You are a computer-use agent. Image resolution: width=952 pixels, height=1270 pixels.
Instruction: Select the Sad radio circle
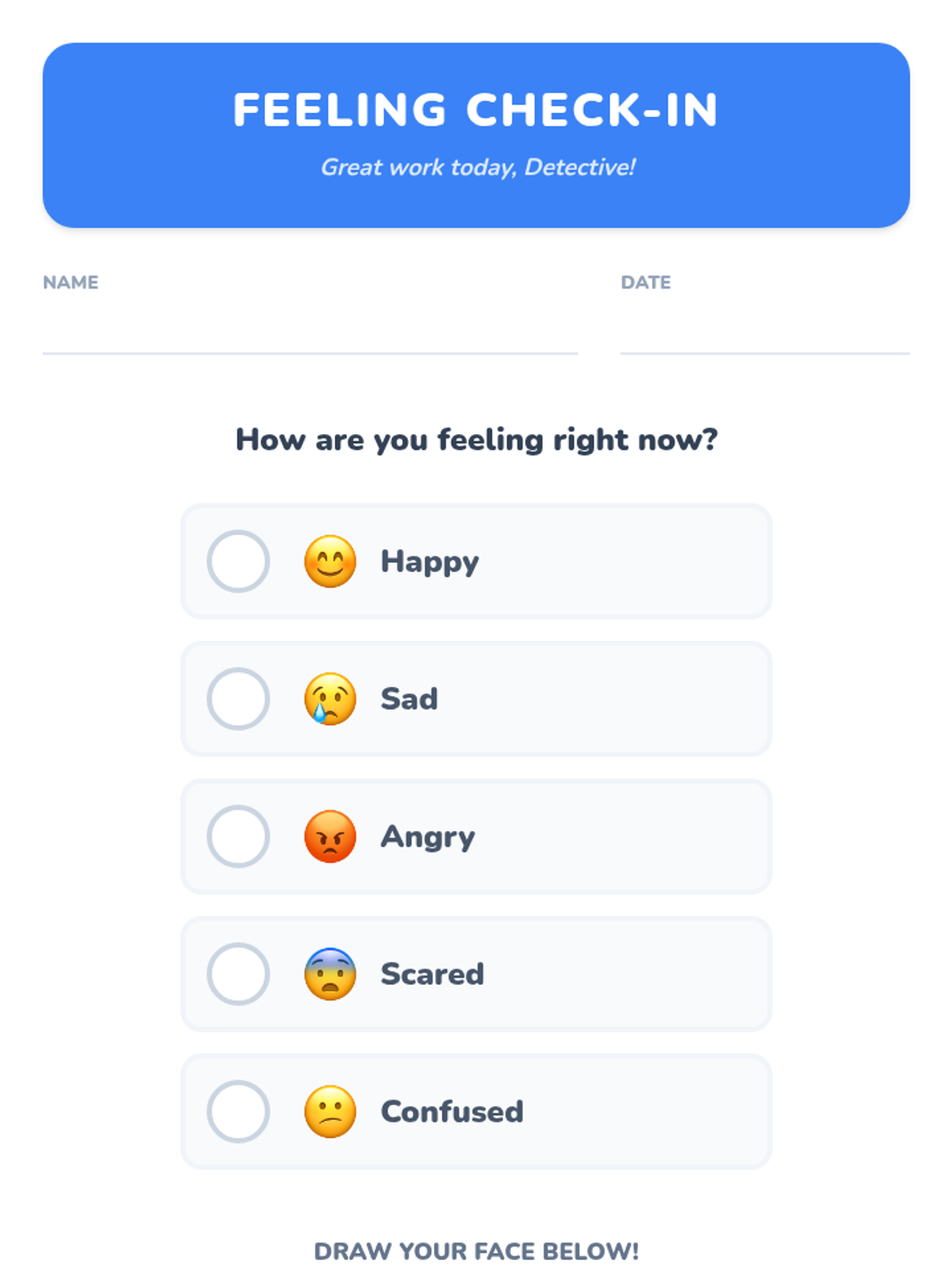(238, 698)
